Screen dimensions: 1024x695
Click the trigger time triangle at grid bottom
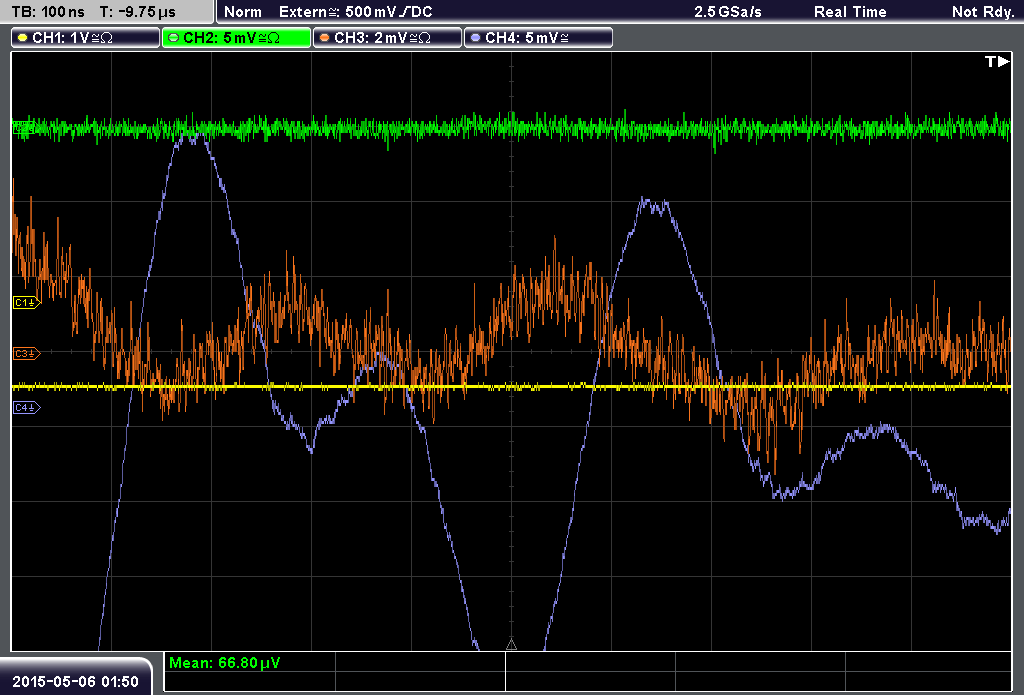(x=511, y=645)
